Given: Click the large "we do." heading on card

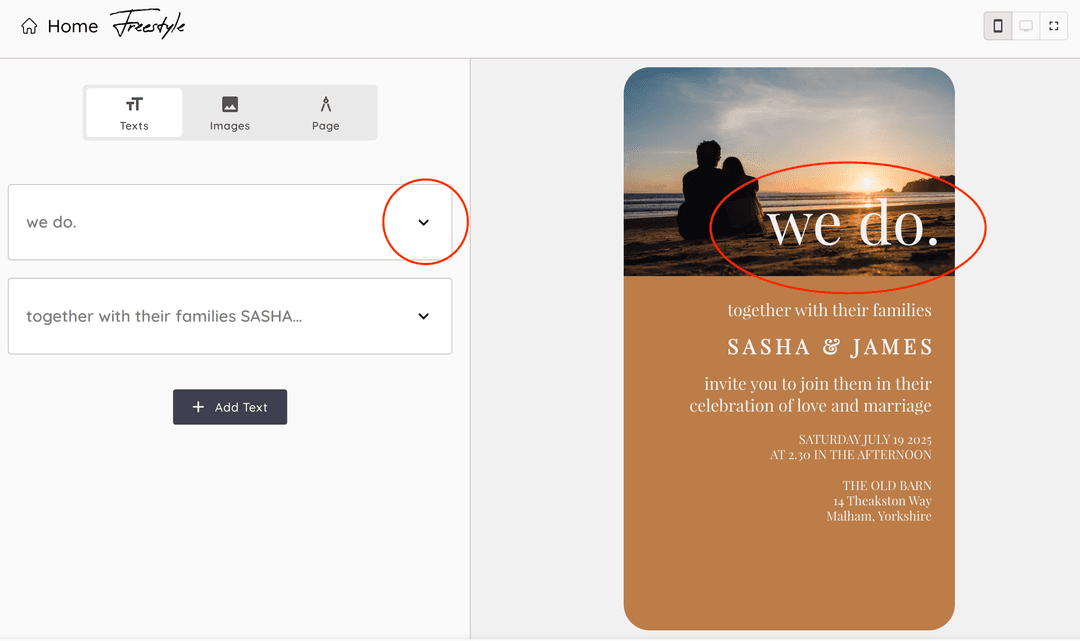Looking at the screenshot, I should pyautogui.click(x=852, y=224).
